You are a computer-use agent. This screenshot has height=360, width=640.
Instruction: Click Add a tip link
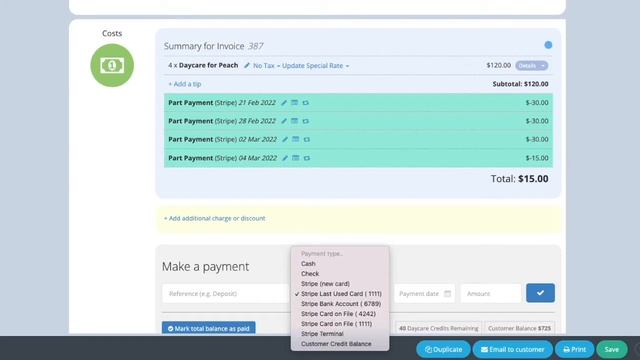(x=184, y=84)
